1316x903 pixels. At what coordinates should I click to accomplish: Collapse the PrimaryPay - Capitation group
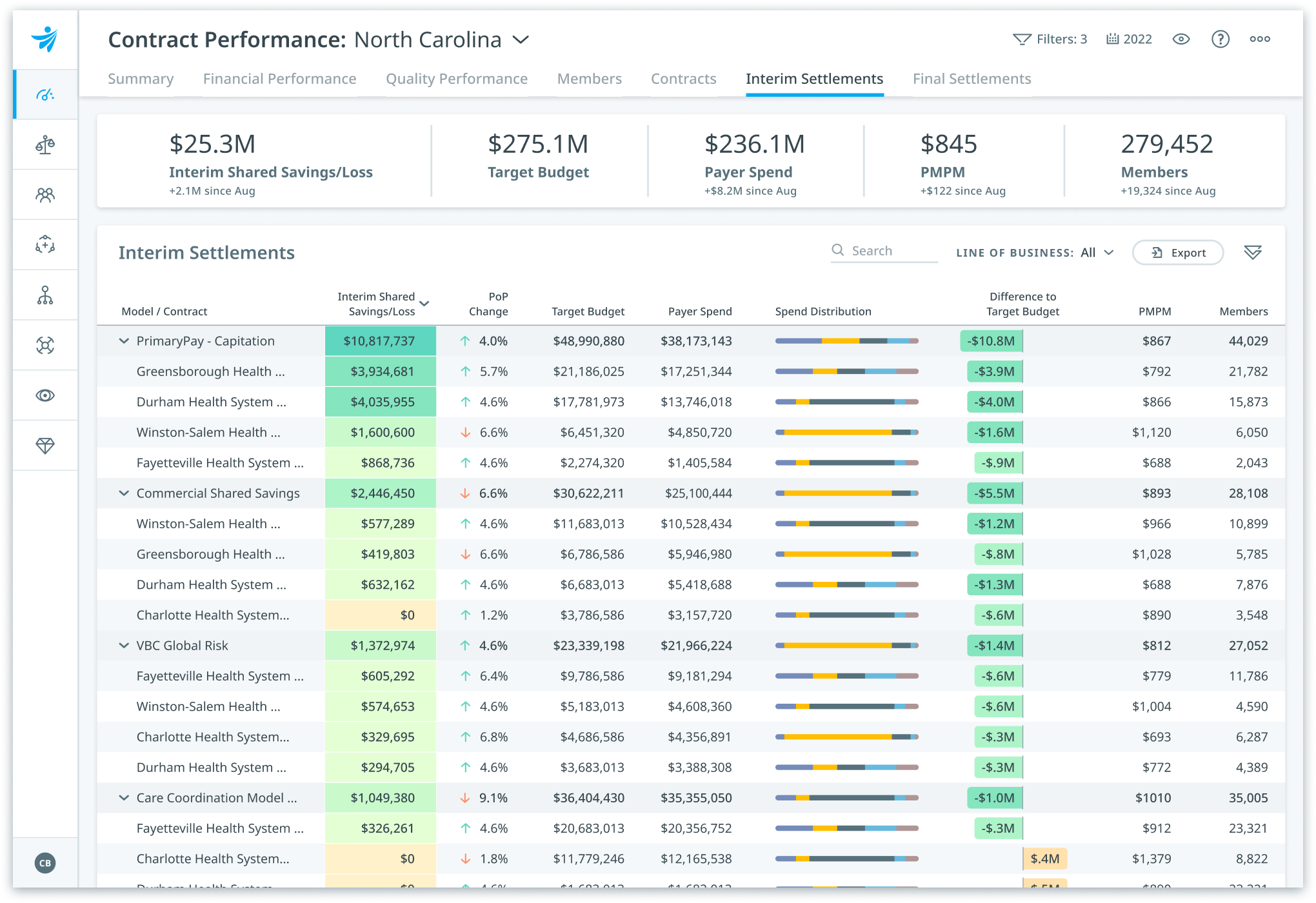(x=124, y=341)
